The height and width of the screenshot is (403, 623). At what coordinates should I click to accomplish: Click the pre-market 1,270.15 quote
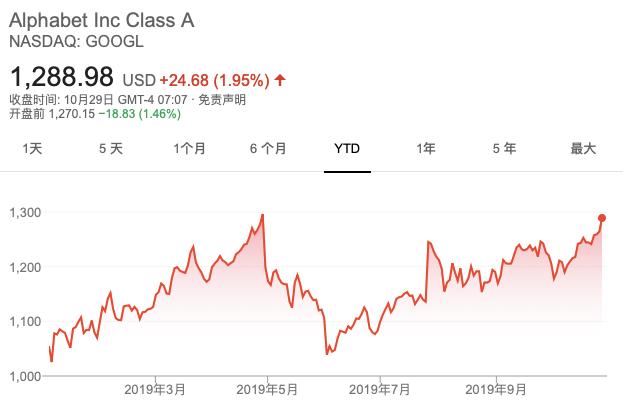point(72,114)
